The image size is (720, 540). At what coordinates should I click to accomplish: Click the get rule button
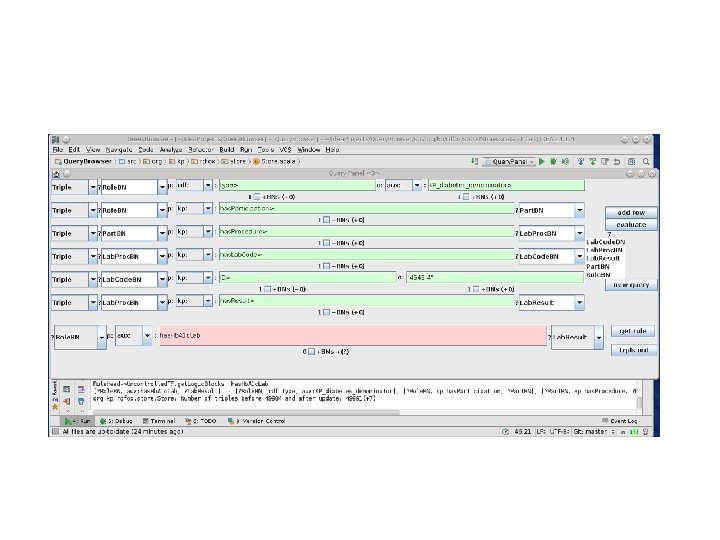click(x=633, y=331)
